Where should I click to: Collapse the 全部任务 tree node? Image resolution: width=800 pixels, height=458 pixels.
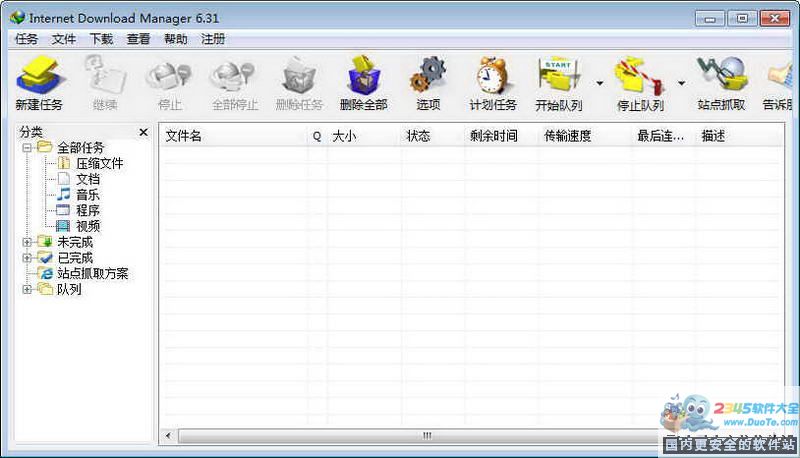[27, 148]
